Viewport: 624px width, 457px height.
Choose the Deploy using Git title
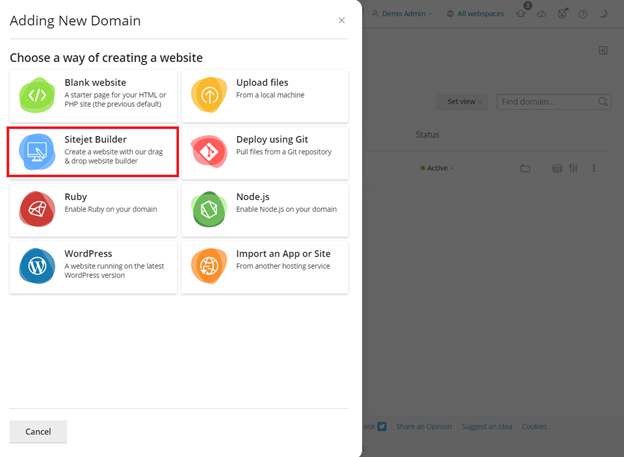coord(272,139)
